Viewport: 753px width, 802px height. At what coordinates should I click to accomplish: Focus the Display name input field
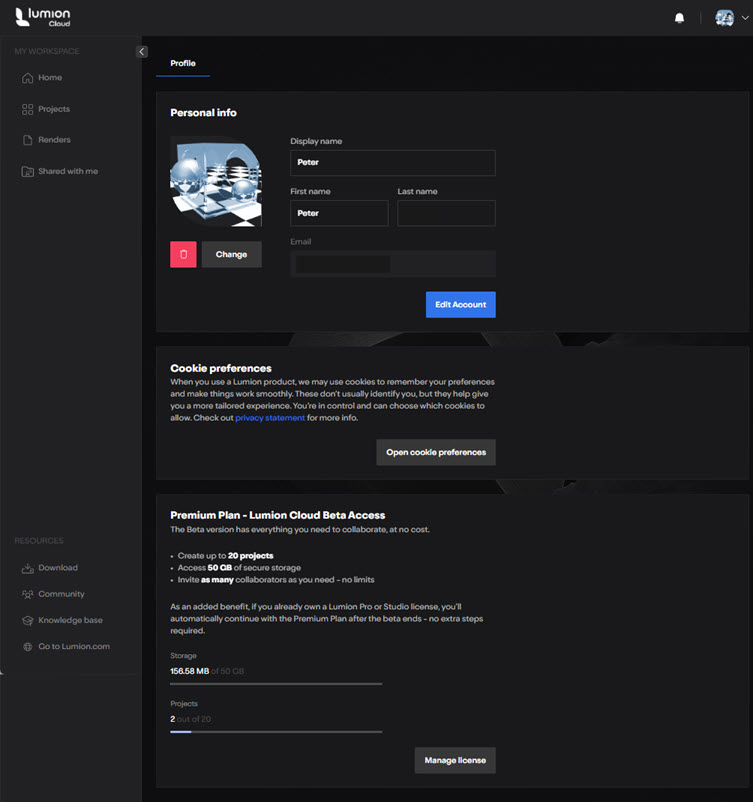[x=392, y=163]
